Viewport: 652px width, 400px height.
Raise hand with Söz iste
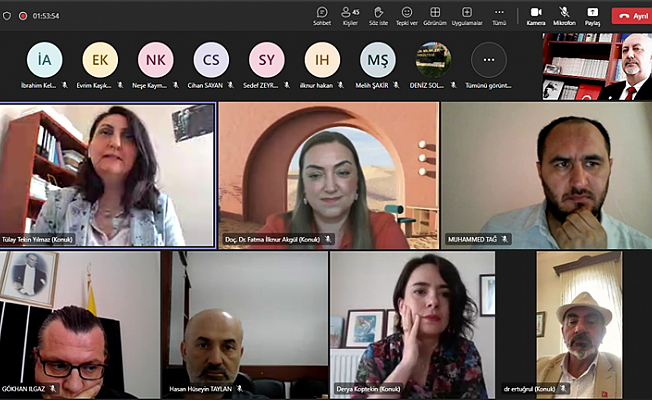tap(378, 16)
